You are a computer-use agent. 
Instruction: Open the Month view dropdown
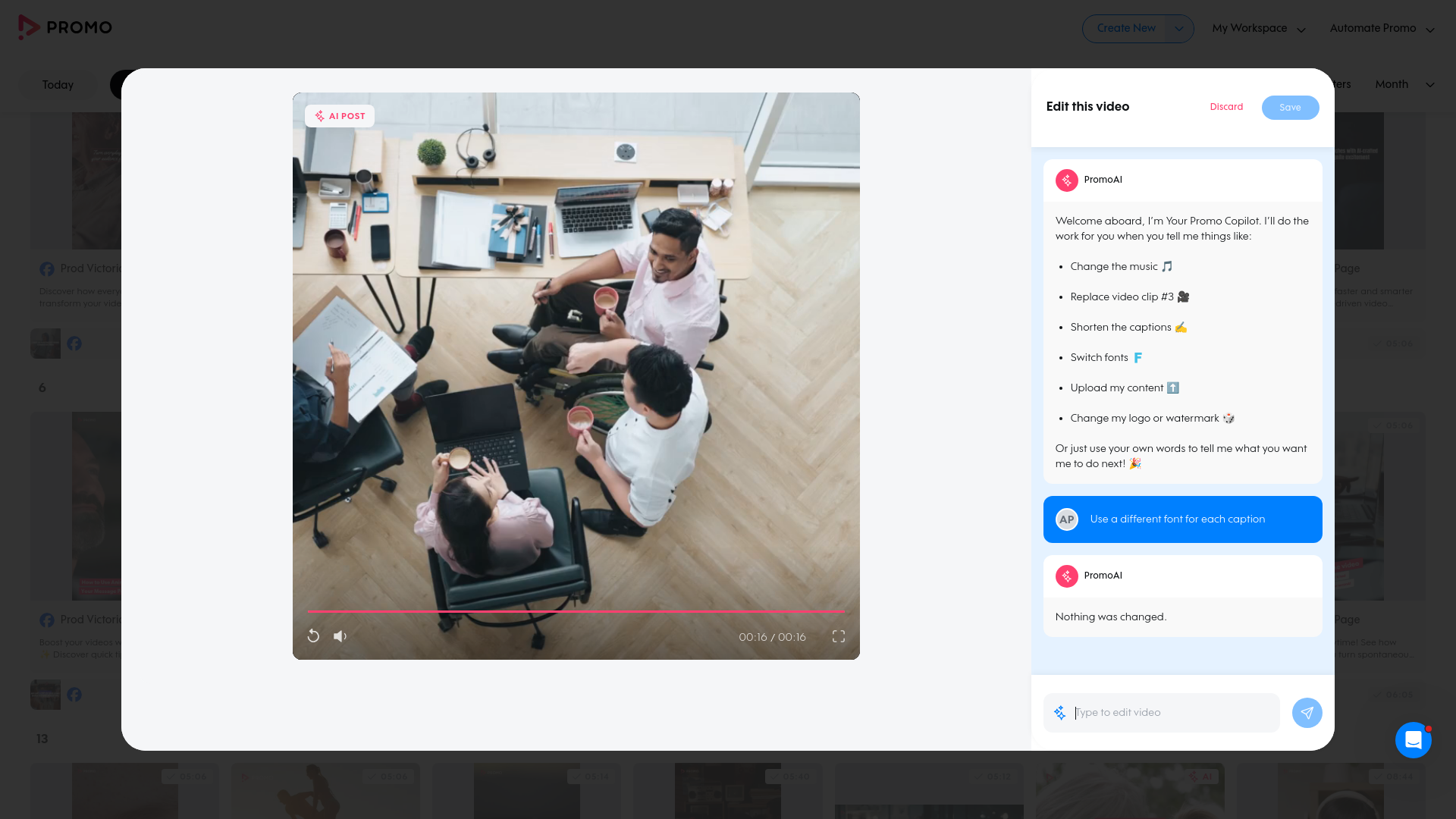(1404, 84)
